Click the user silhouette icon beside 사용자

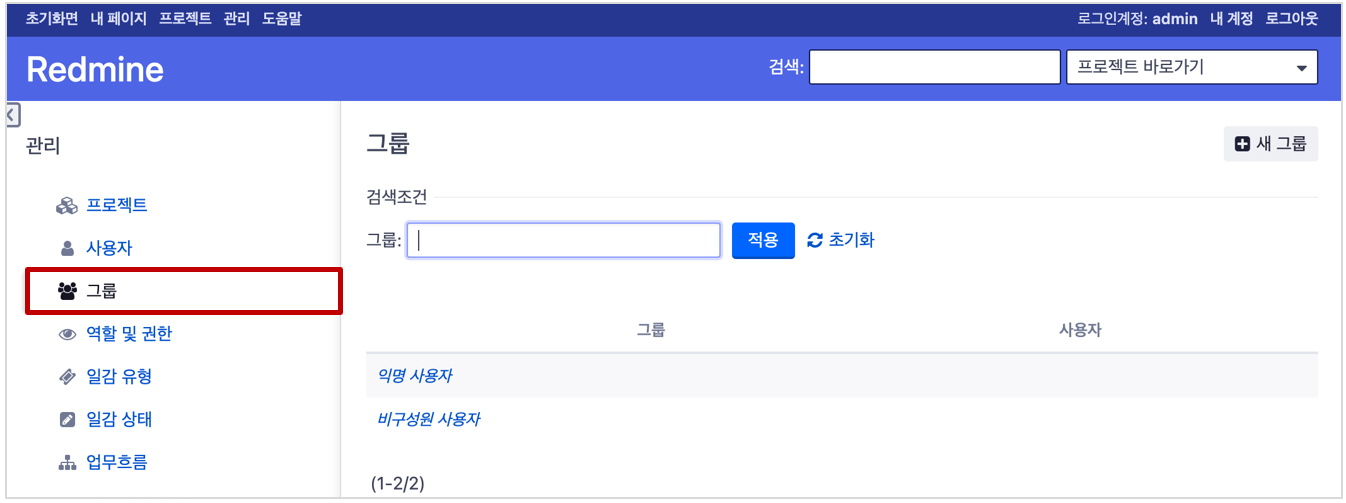[x=67, y=248]
